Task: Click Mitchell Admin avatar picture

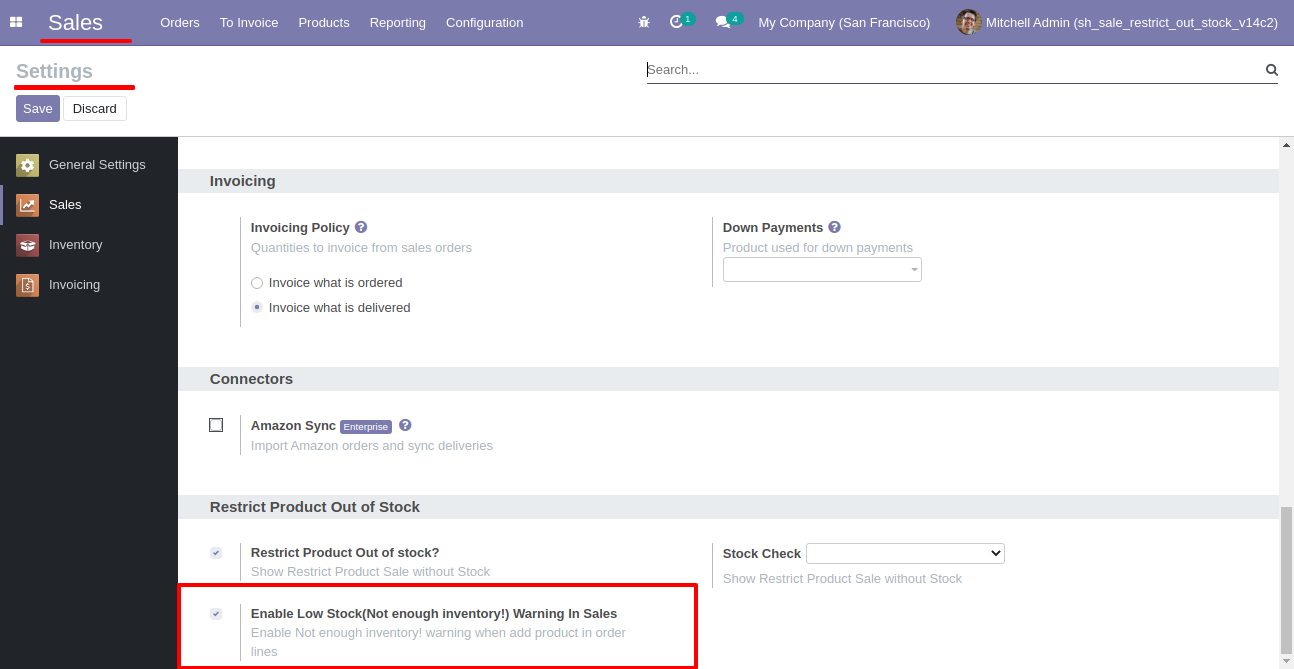Action: coord(968,22)
